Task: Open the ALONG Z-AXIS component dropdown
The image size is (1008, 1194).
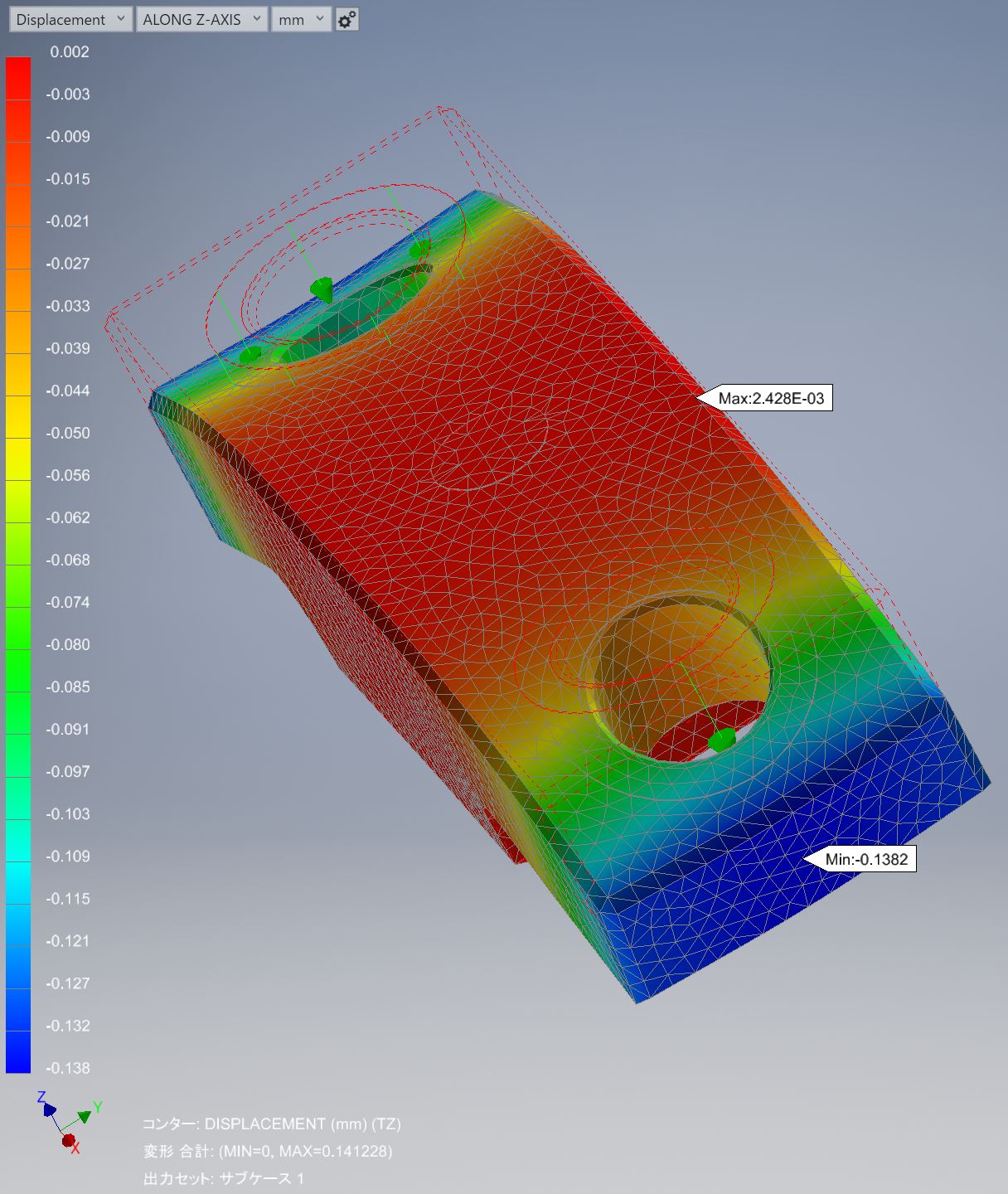Action: pos(201,19)
